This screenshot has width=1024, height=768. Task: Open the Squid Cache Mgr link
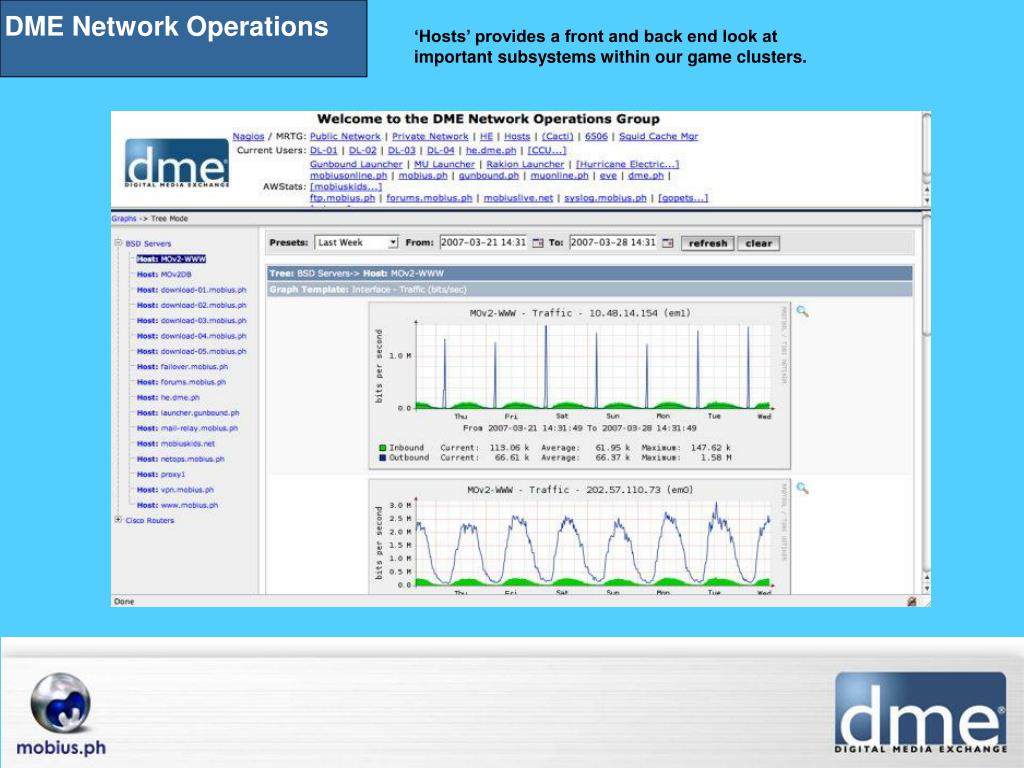pos(658,136)
